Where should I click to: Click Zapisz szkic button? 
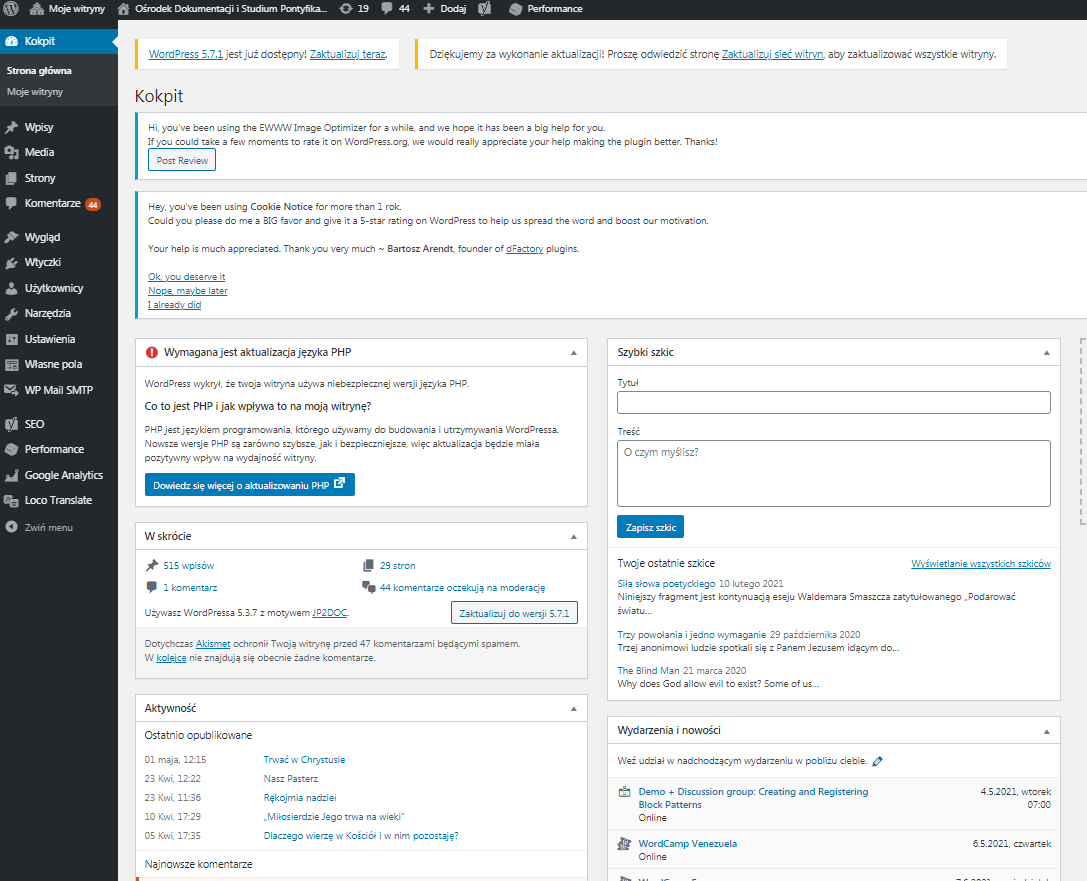tap(650, 527)
